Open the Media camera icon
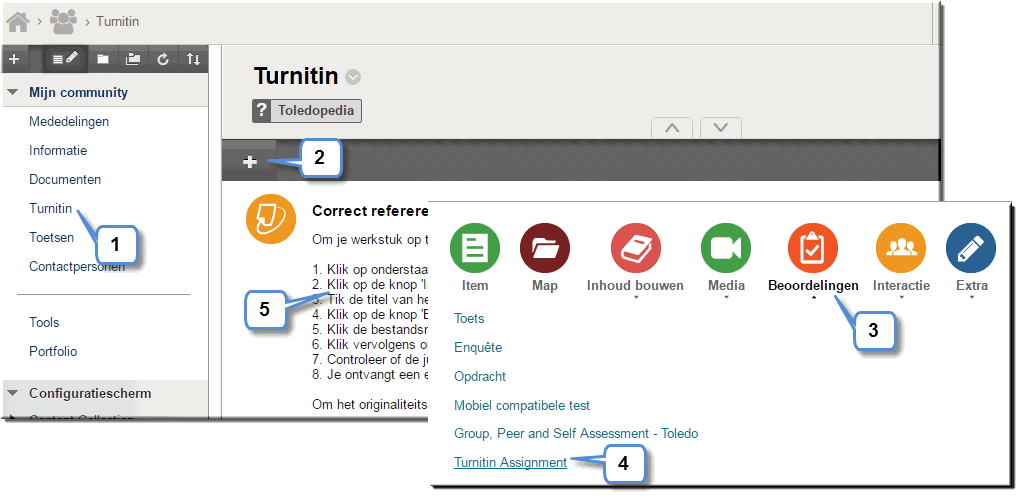Image resolution: width=1031 pixels, height=499 pixels. [x=726, y=249]
